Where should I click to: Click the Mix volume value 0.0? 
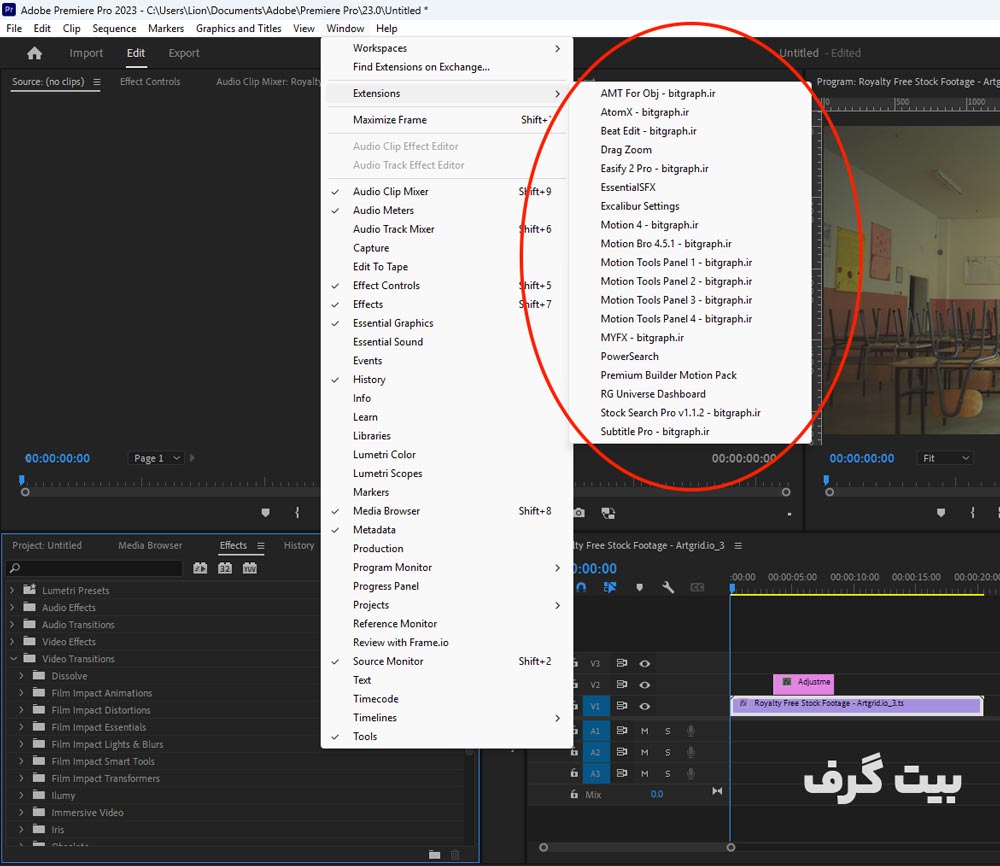pyautogui.click(x=657, y=794)
